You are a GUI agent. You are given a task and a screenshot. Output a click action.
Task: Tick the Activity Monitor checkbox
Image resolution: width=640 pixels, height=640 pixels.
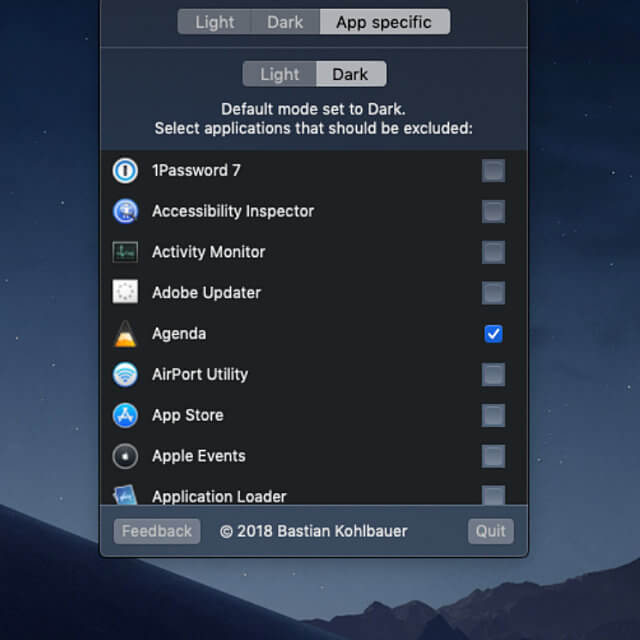coord(493,252)
